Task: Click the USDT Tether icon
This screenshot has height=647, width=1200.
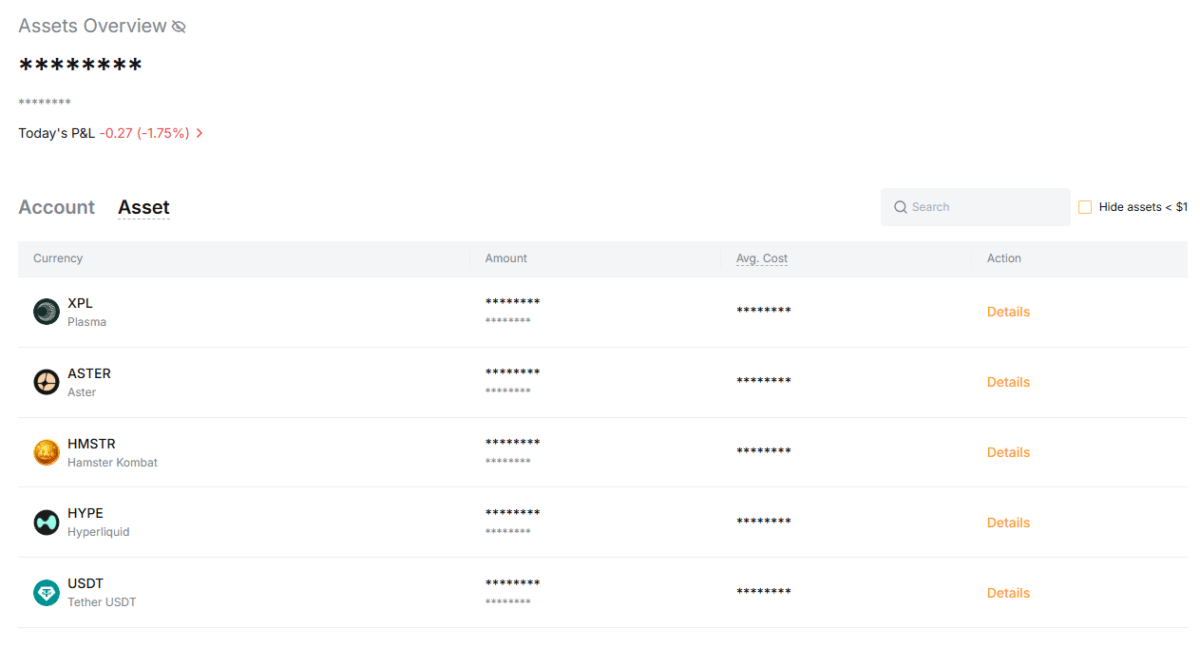Action: [46, 593]
